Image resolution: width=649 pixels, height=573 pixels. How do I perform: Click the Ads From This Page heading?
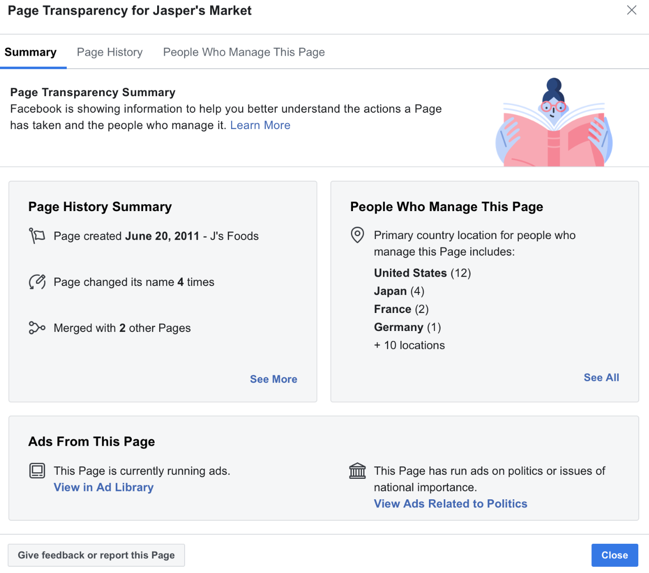click(91, 442)
